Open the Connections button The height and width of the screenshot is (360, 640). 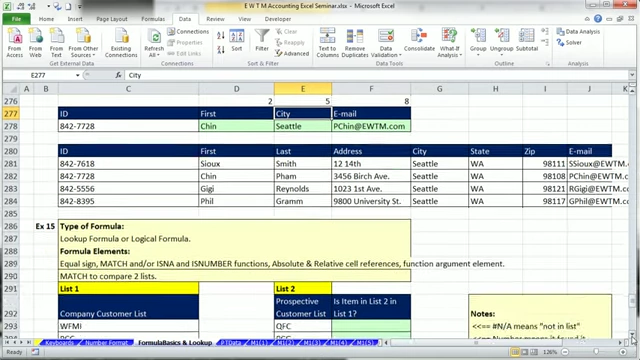click(188, 31)
